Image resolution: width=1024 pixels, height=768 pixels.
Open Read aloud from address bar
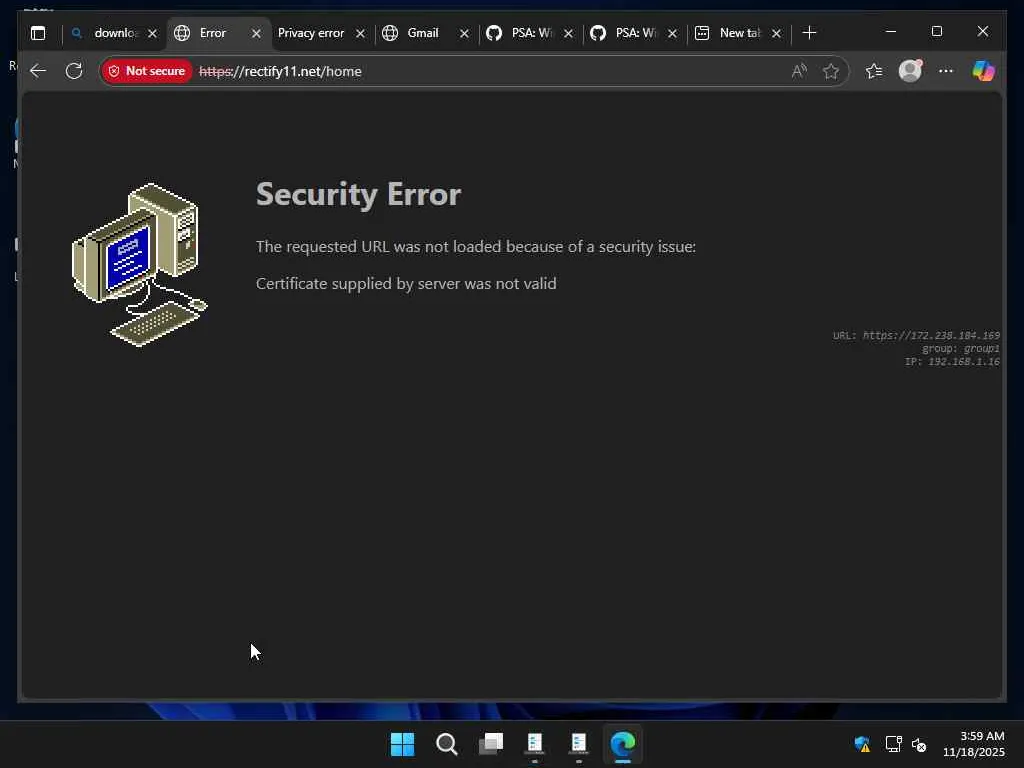pos(799,71)
